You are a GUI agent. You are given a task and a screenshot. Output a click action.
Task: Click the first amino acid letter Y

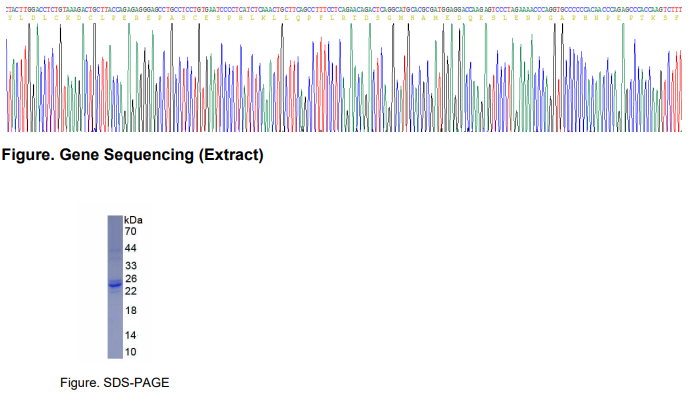pyautogui.click(x=10, y=18)
